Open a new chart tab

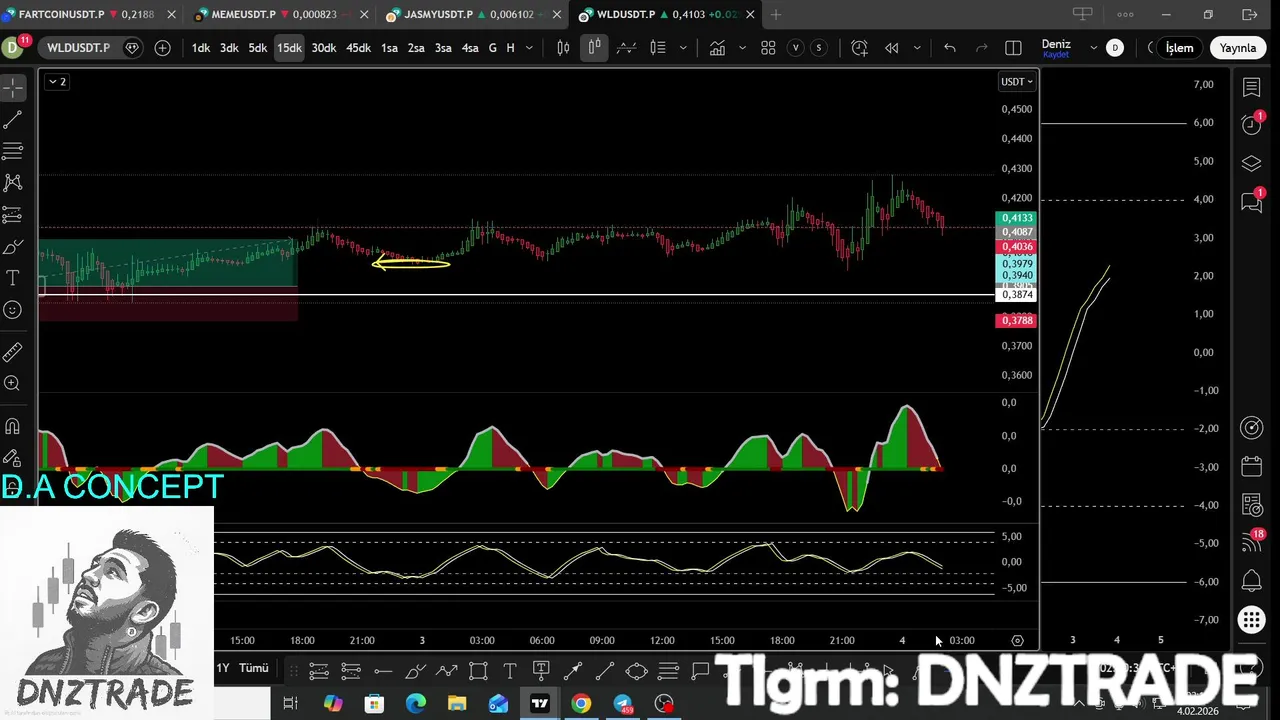[776, 15]
